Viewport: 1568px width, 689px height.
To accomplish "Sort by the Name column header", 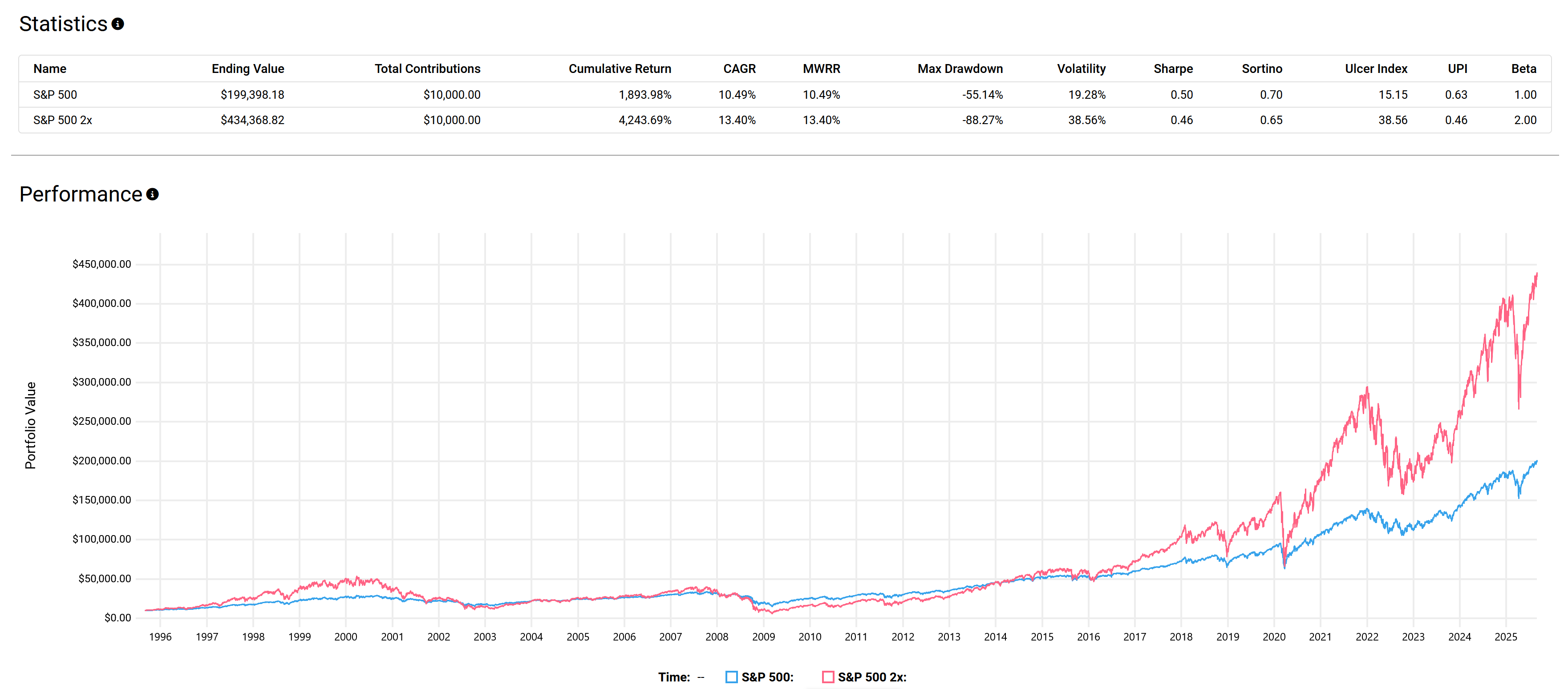I will tap(50, 68).
